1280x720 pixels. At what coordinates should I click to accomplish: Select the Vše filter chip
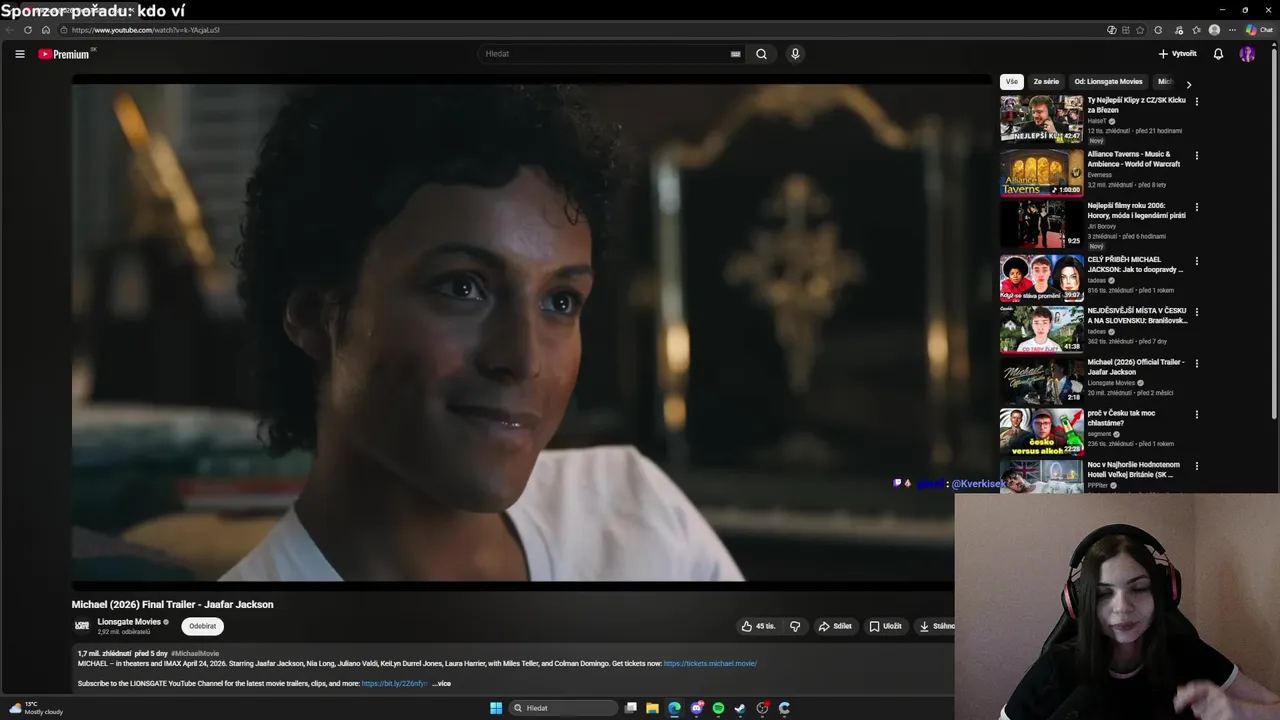(x=1012, y=82)
